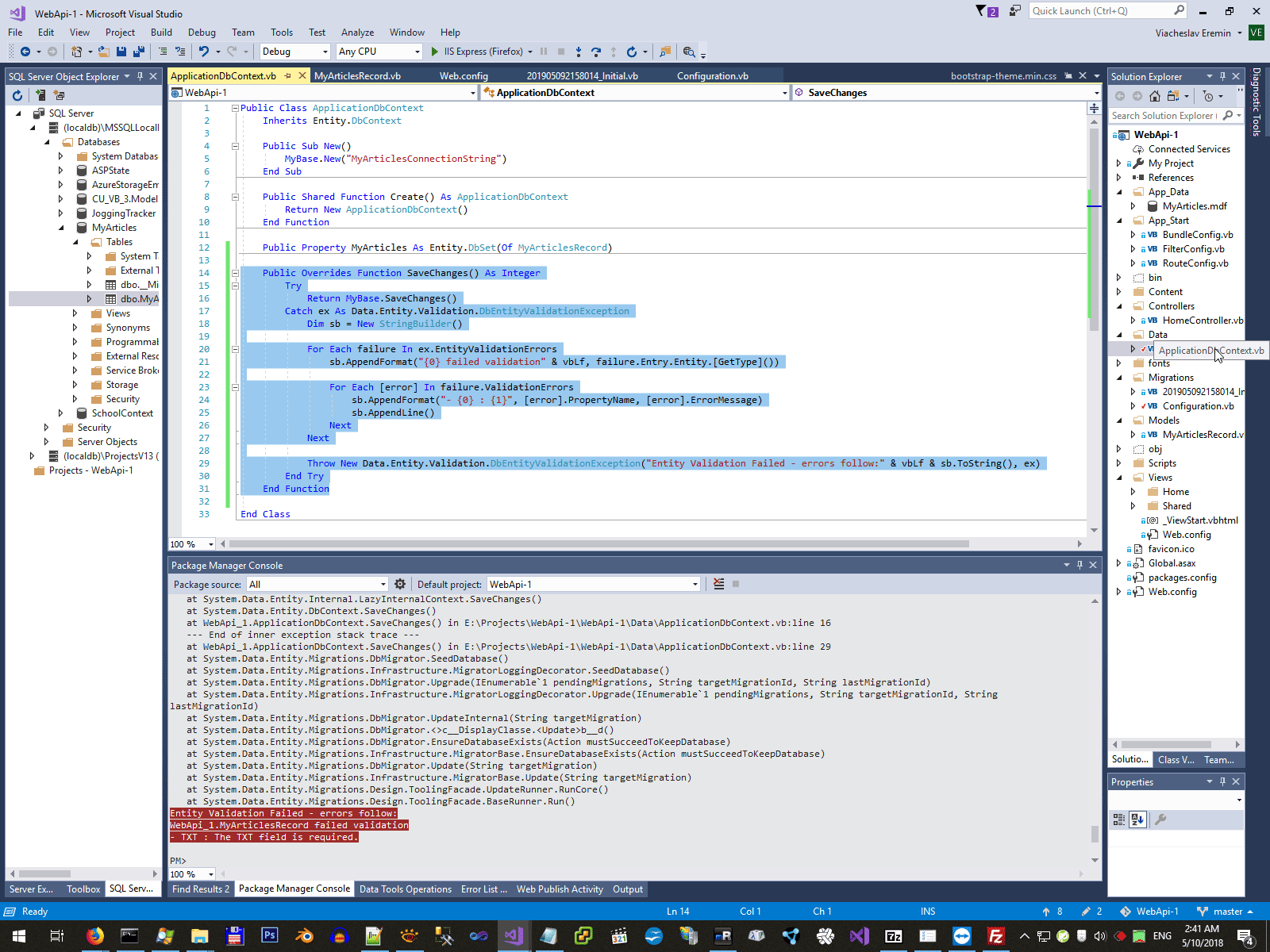
Task: Open the Debug configuration dropdown
Action: 294,52
